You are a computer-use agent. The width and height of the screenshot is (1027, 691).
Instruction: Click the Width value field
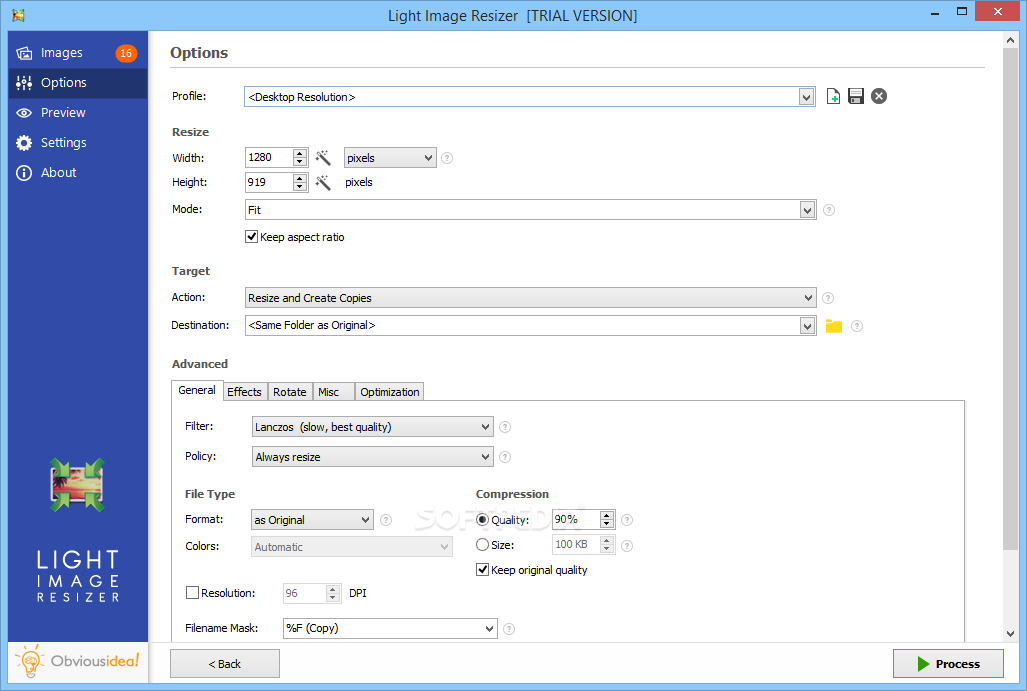coord(269,157)
